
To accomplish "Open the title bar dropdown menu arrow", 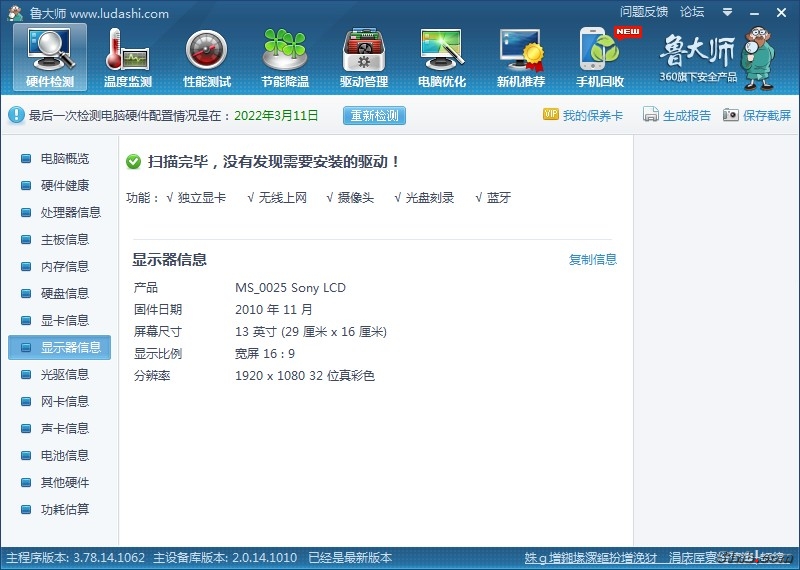I will click(725, 12).
